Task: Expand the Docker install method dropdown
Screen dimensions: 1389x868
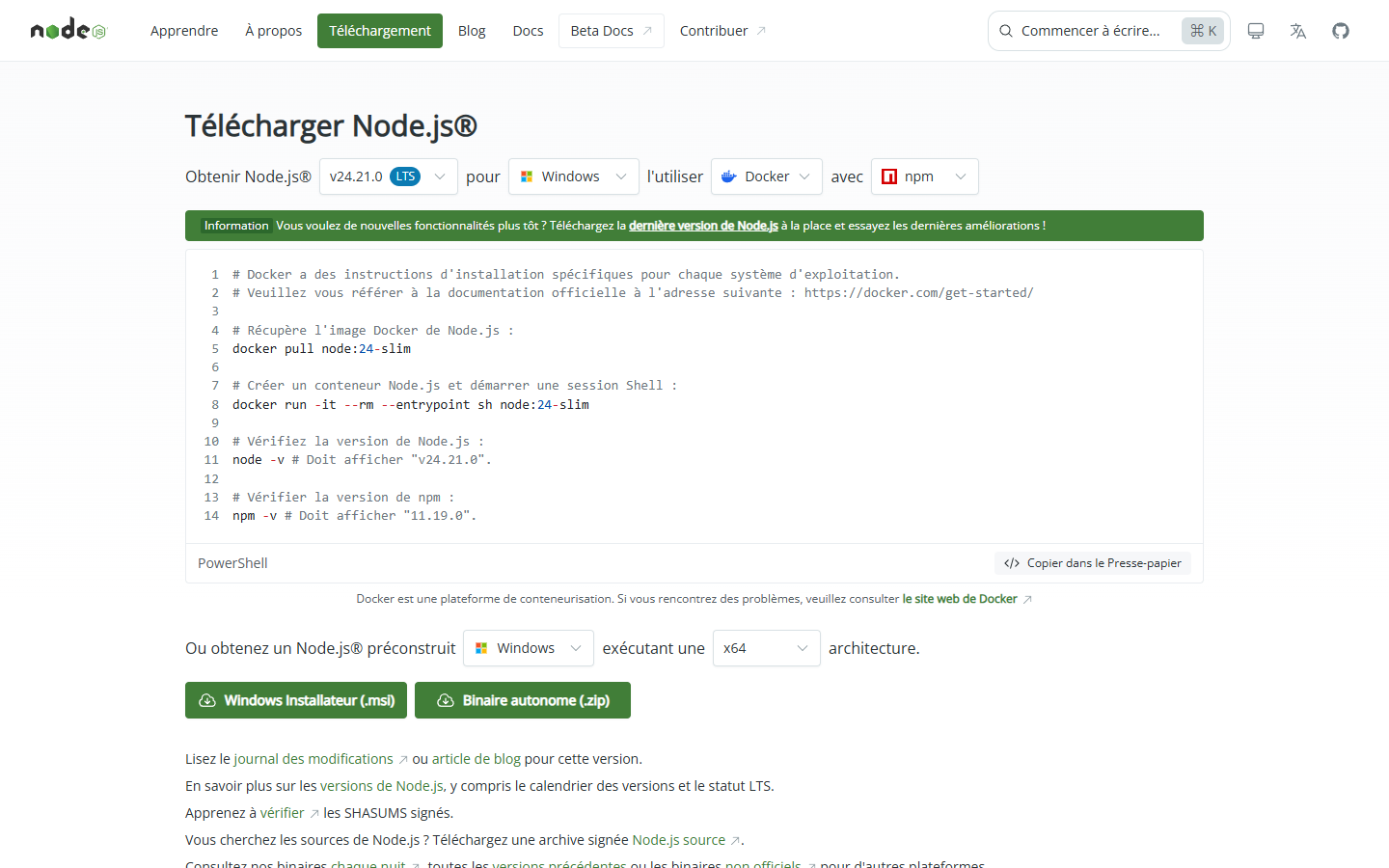Action: tap(767, 176)
